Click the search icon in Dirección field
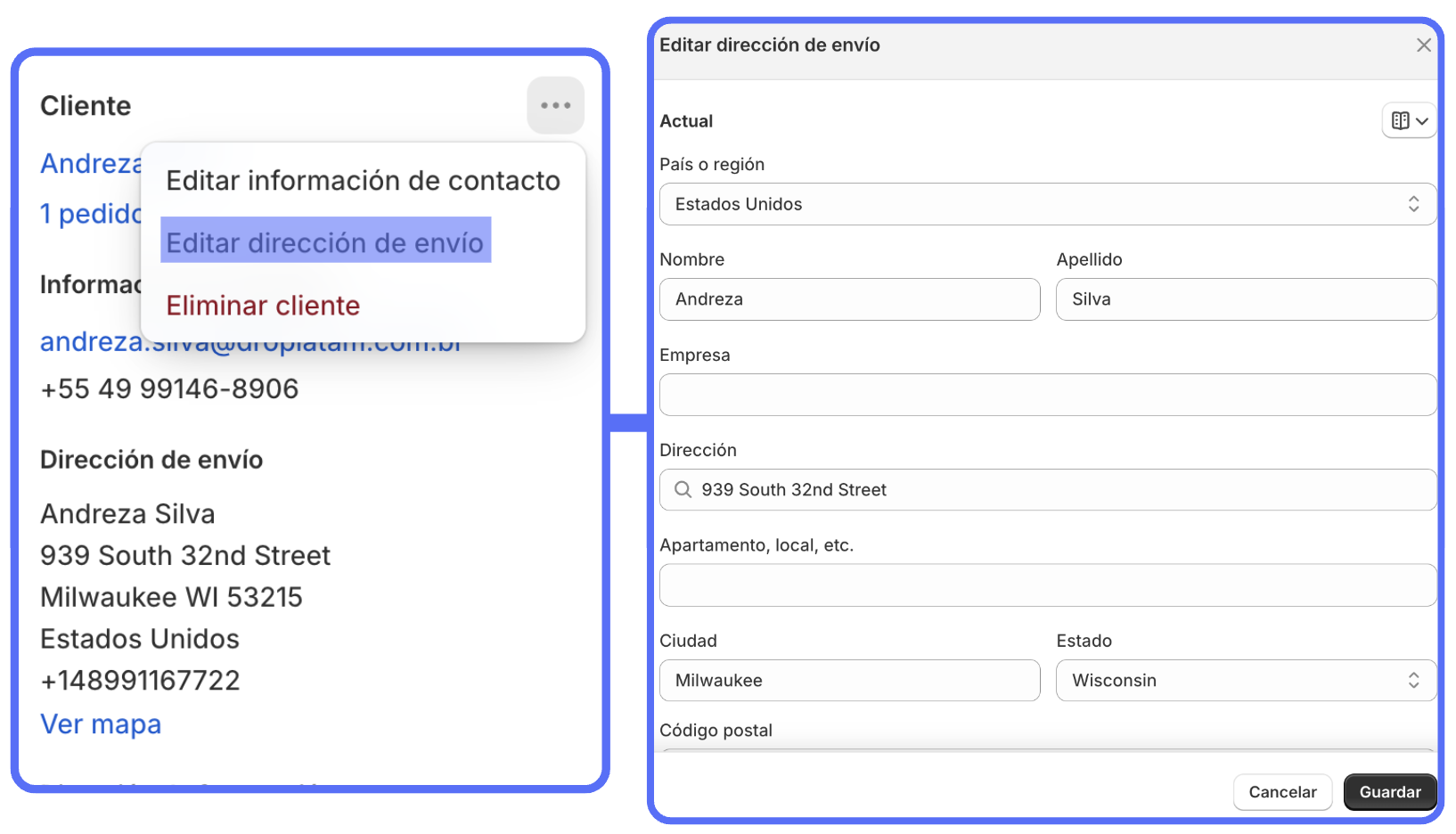The height and width of the screenshot is (834, 1456). click(x=683, y=490)
